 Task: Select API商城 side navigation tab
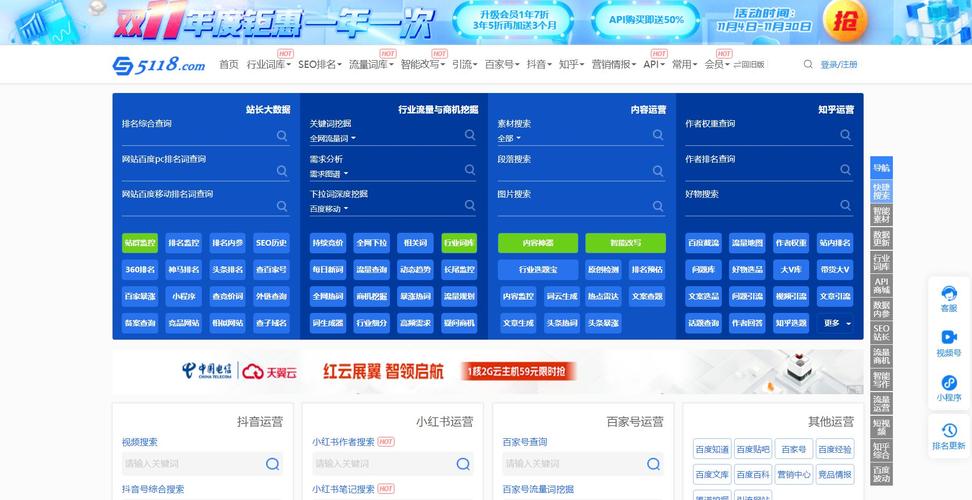point(881,285)
